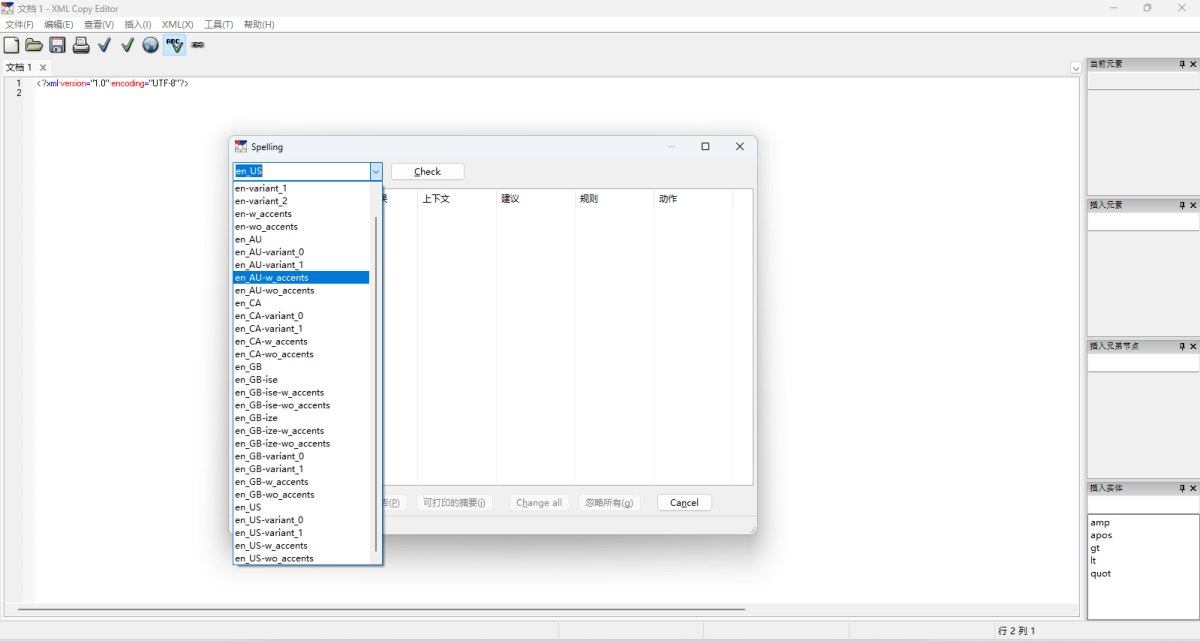The width and height of the screenshot is (1200, 641).
Task: Click the language list vertical scrollbar
Action: click(376, 380)
